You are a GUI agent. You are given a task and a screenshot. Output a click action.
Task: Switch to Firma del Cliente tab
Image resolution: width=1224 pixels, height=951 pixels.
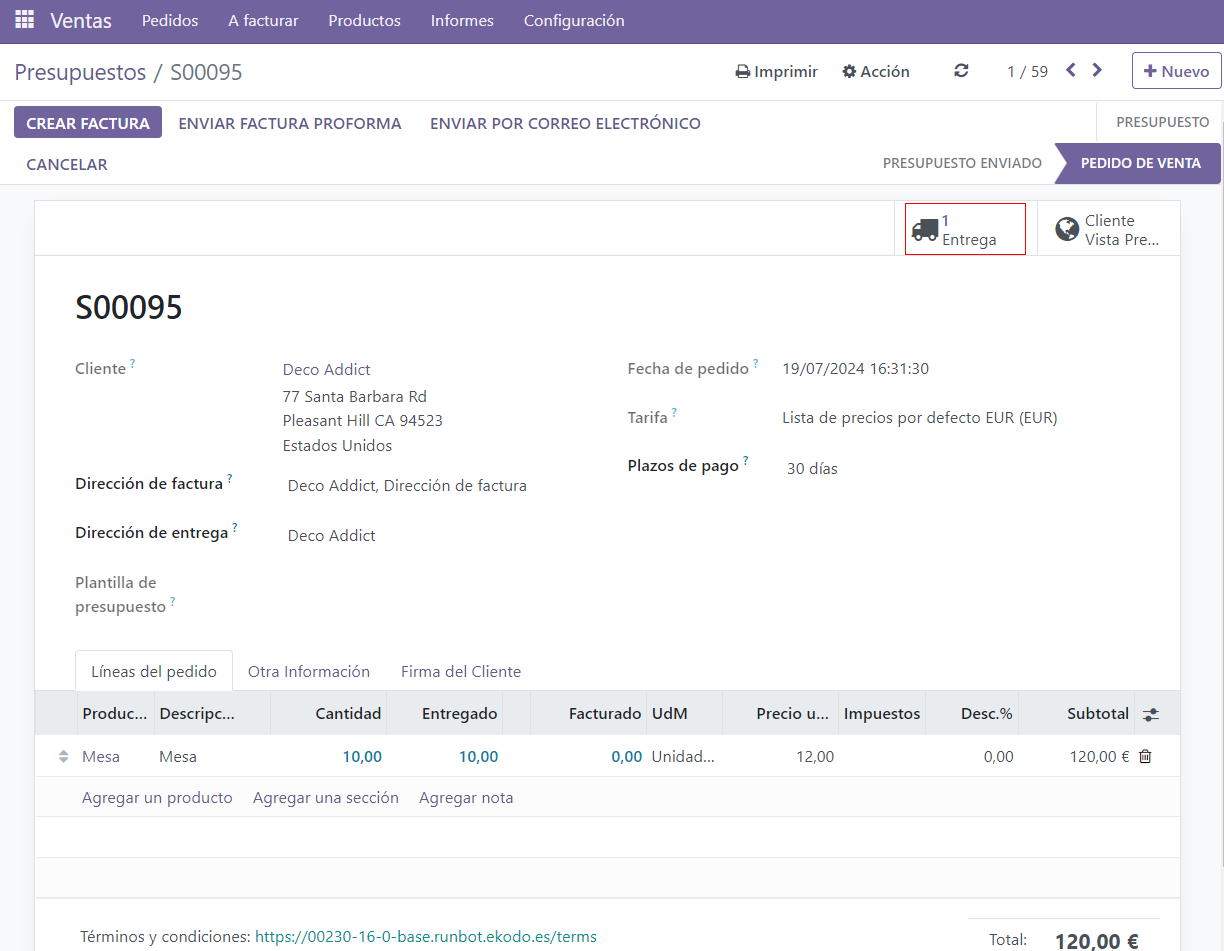pyautogui.click(x=461, y=672)
